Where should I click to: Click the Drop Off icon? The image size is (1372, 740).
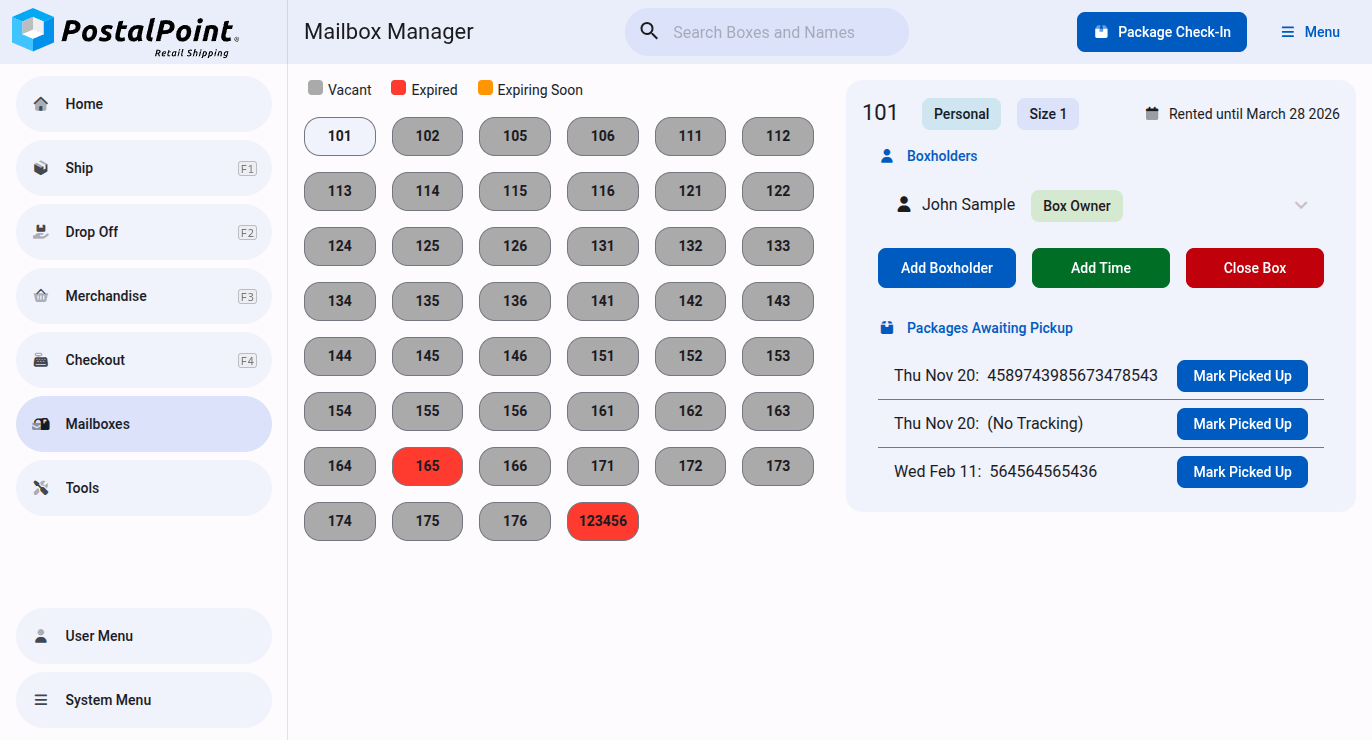point(41,232)
